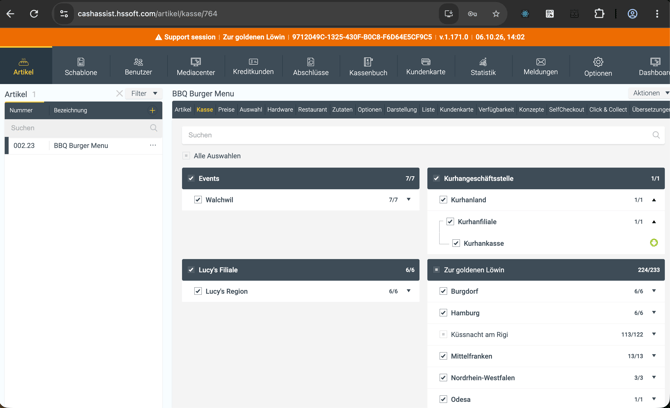Switch to the Zutaten tab

(x=342, y=110)
